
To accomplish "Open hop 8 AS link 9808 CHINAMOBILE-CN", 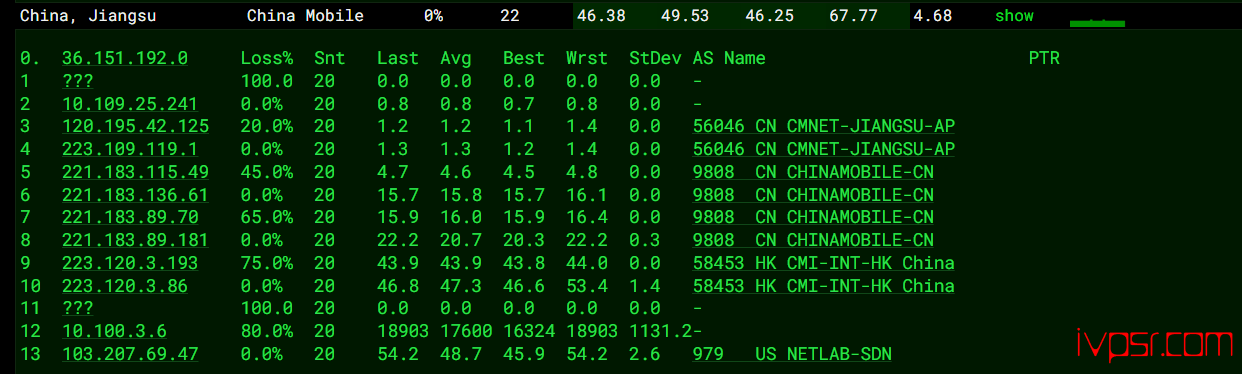I will [813, 240].
